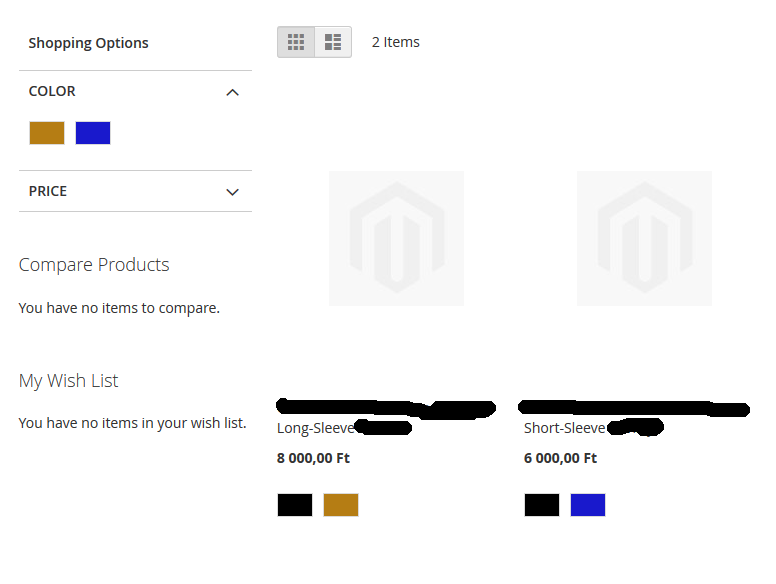
Task: Select black swatch under Long-Sleeve product
Action: 295,505
